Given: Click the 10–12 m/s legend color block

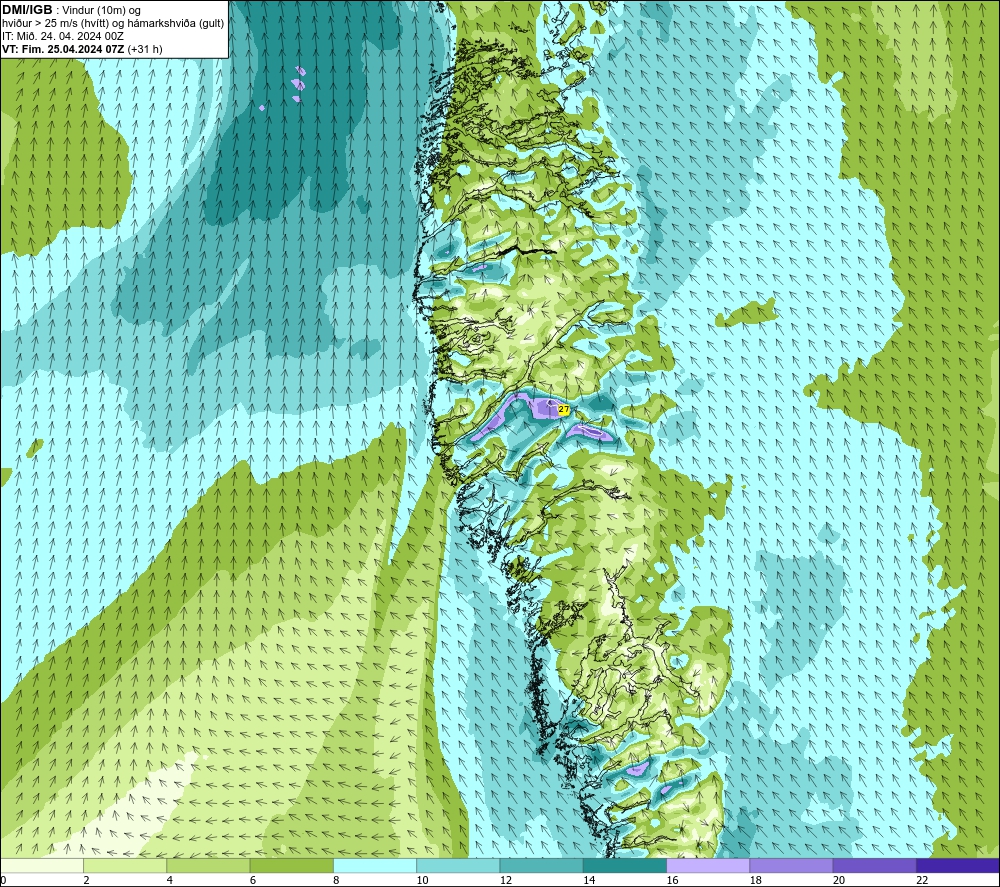Looking at the screenshot, I should tap(458, 865).
